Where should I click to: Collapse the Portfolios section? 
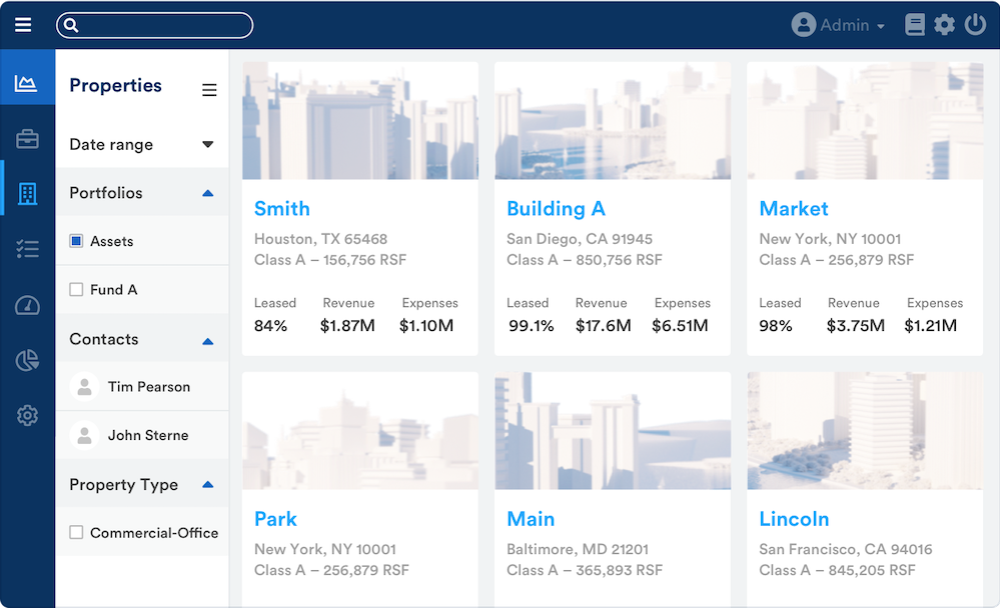208,193
